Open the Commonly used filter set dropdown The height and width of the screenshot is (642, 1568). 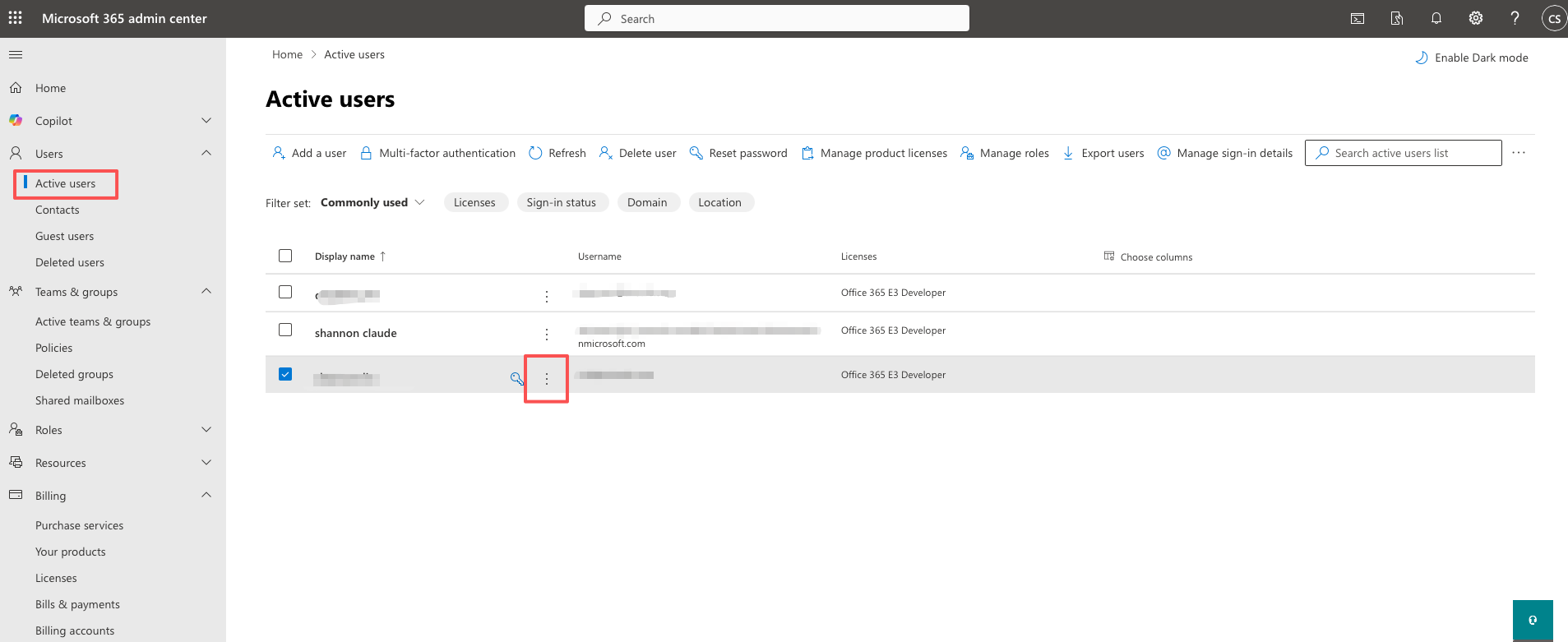[x=372, y=202]
